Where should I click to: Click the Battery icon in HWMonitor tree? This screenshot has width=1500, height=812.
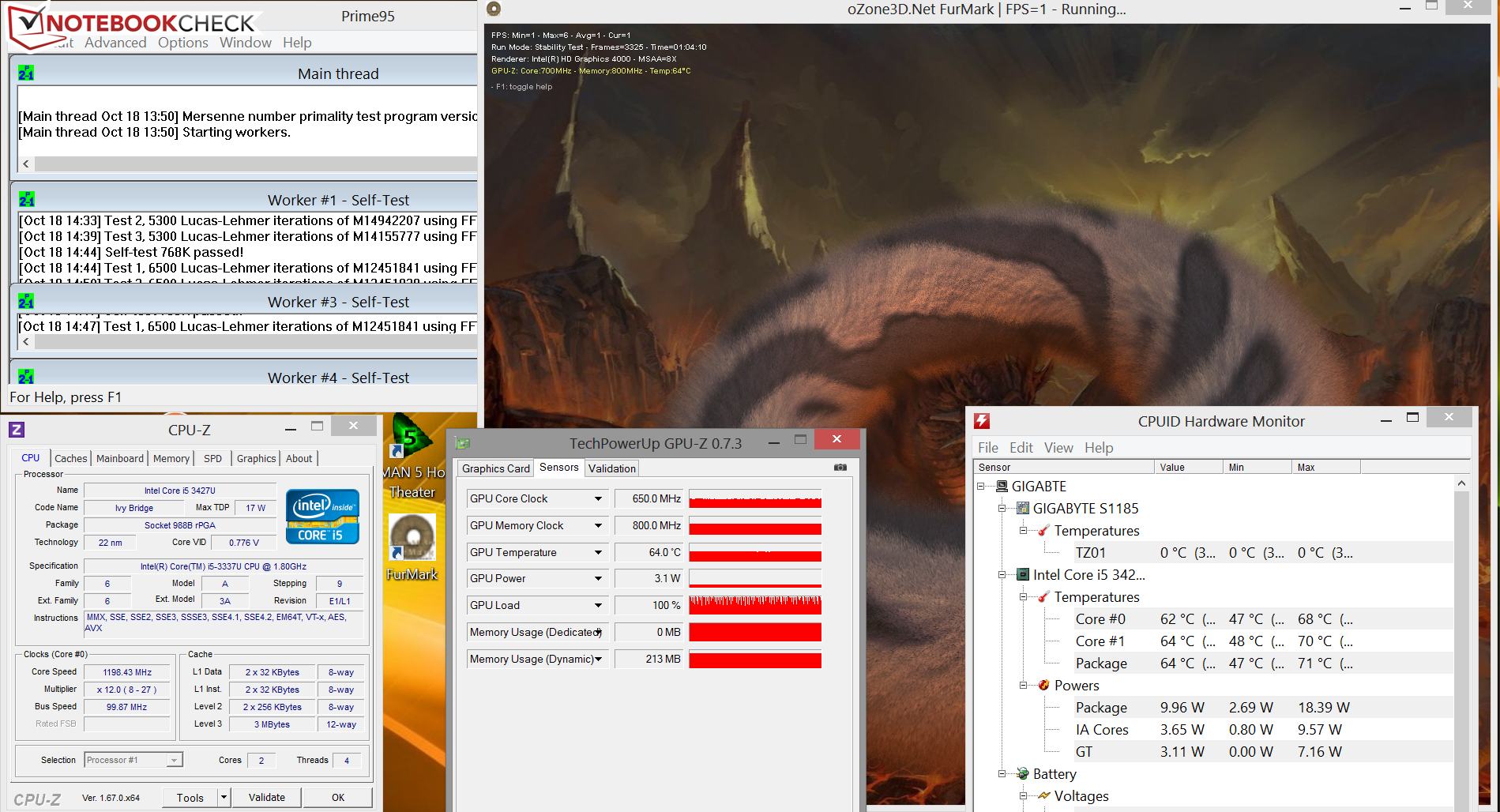(x=1023, y=774)
